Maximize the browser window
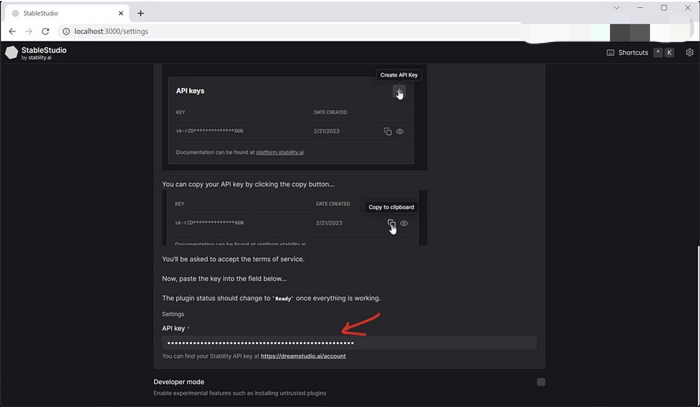Viewport: 700px width, 407px height. 664,8
